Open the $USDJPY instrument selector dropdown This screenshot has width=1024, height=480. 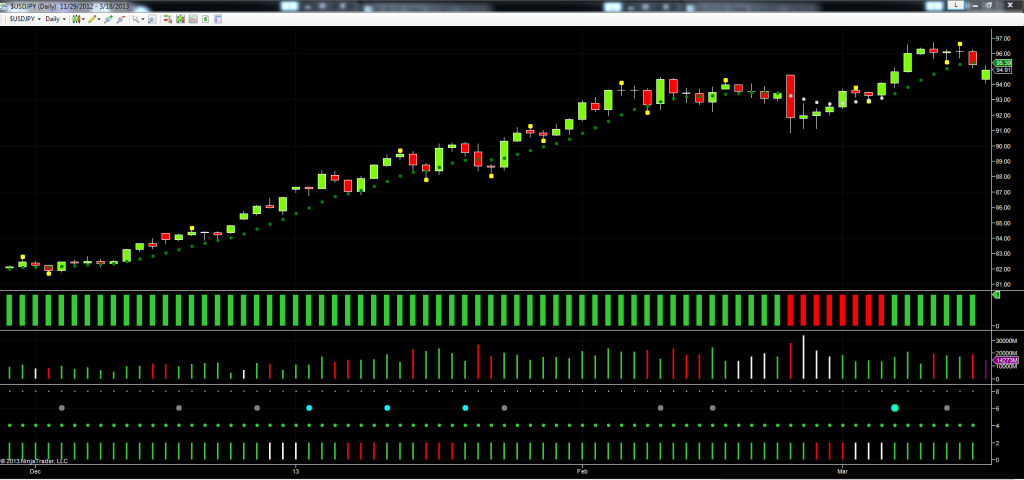coord(25,19)
